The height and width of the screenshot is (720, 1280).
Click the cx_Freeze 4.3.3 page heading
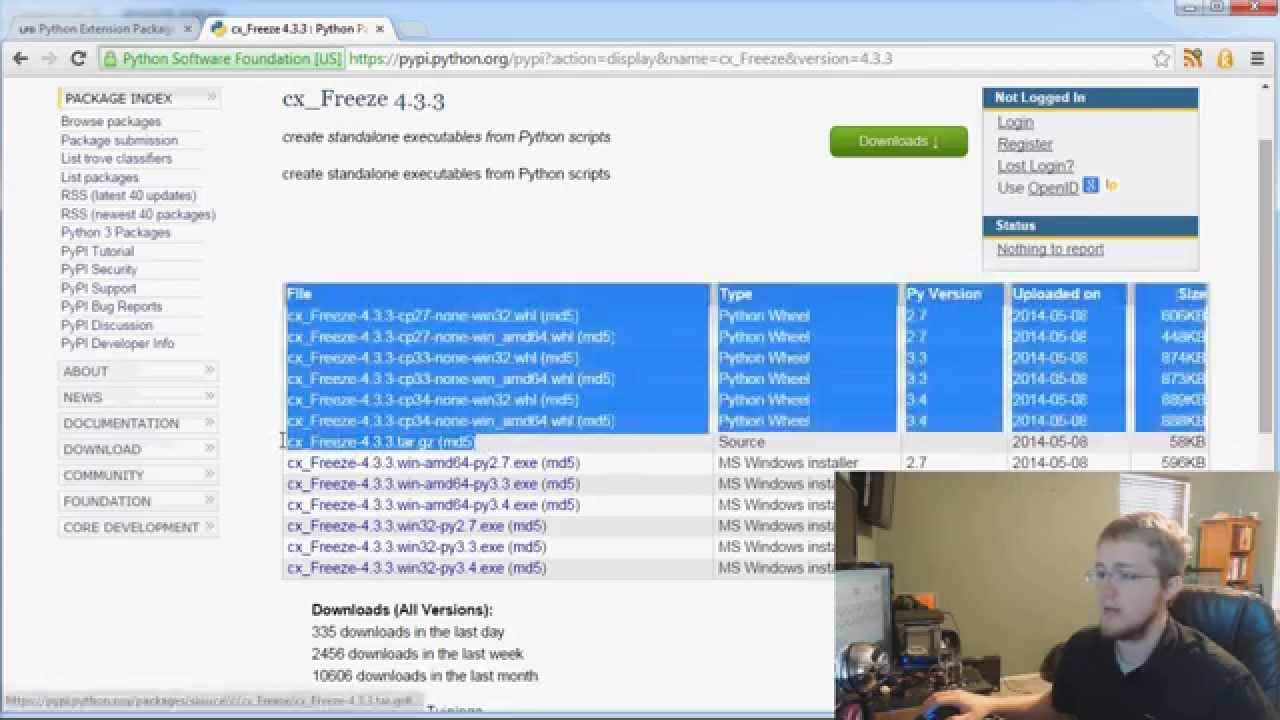coord(363,100)
